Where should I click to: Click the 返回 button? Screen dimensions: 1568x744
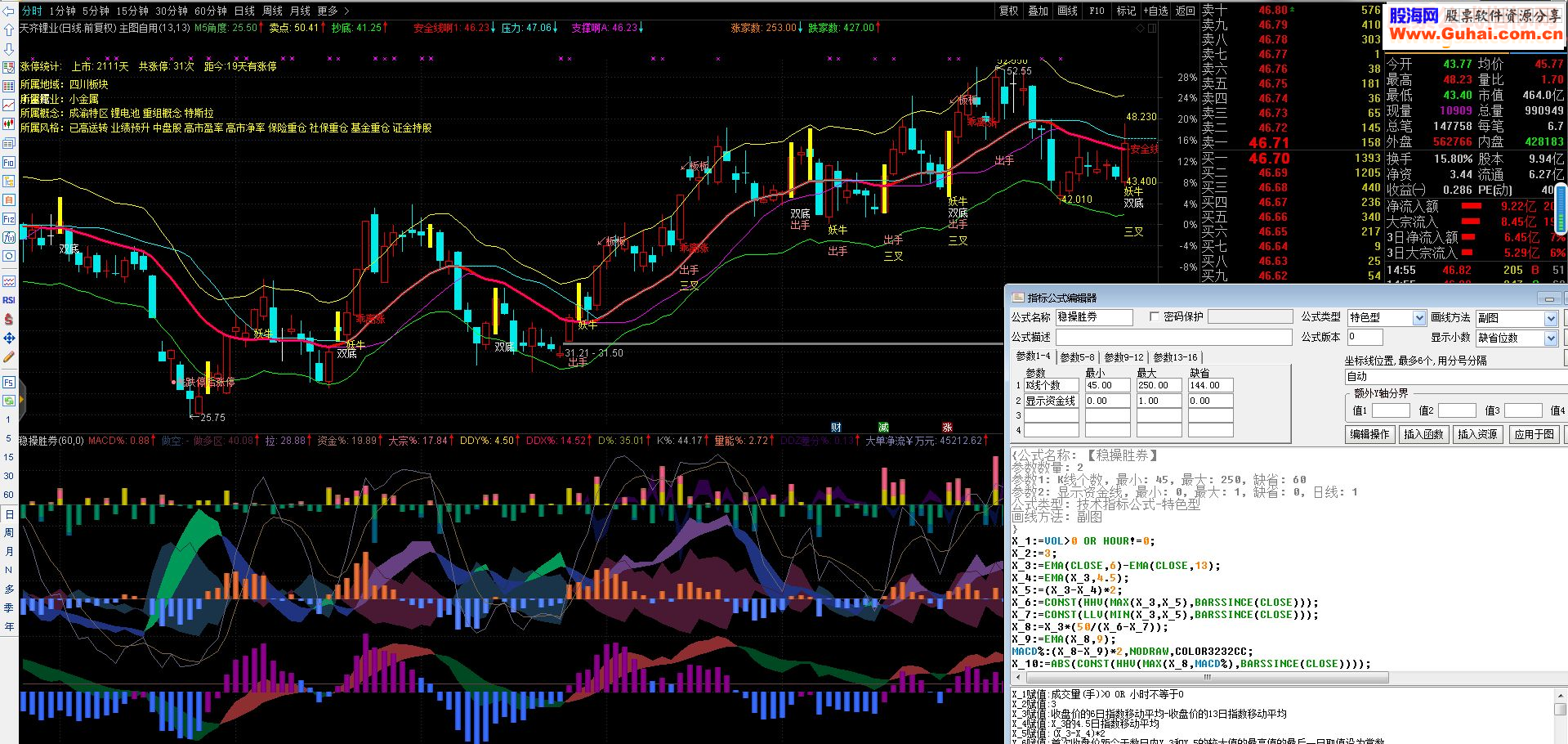point(1186,11)
